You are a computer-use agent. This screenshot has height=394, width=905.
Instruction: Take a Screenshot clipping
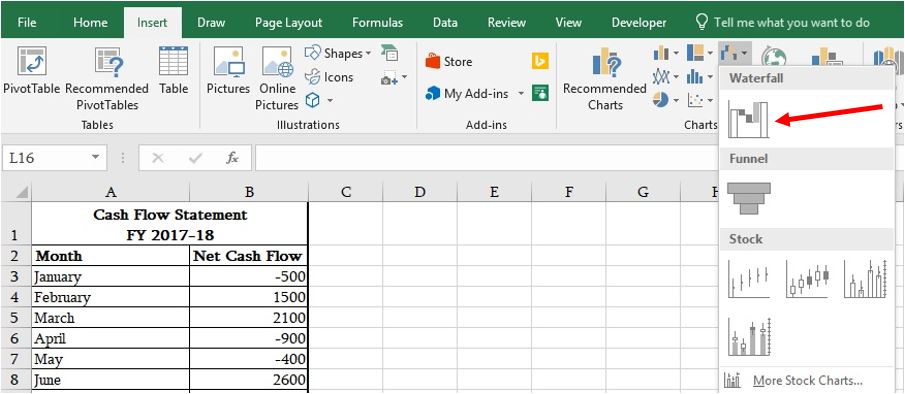tap(389, 77)
